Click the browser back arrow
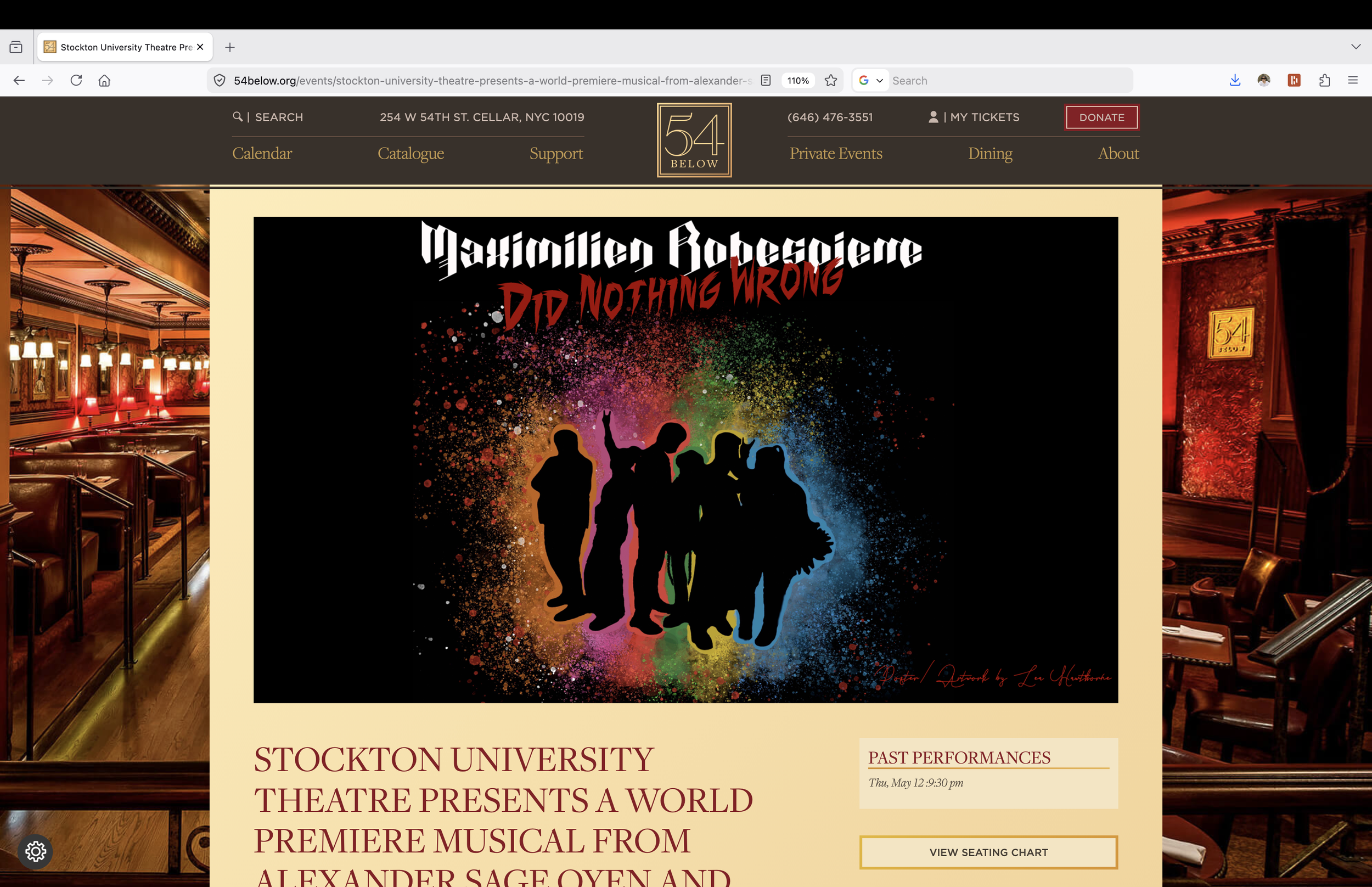The image size is (1372, 887). click(x=19, y=81)
